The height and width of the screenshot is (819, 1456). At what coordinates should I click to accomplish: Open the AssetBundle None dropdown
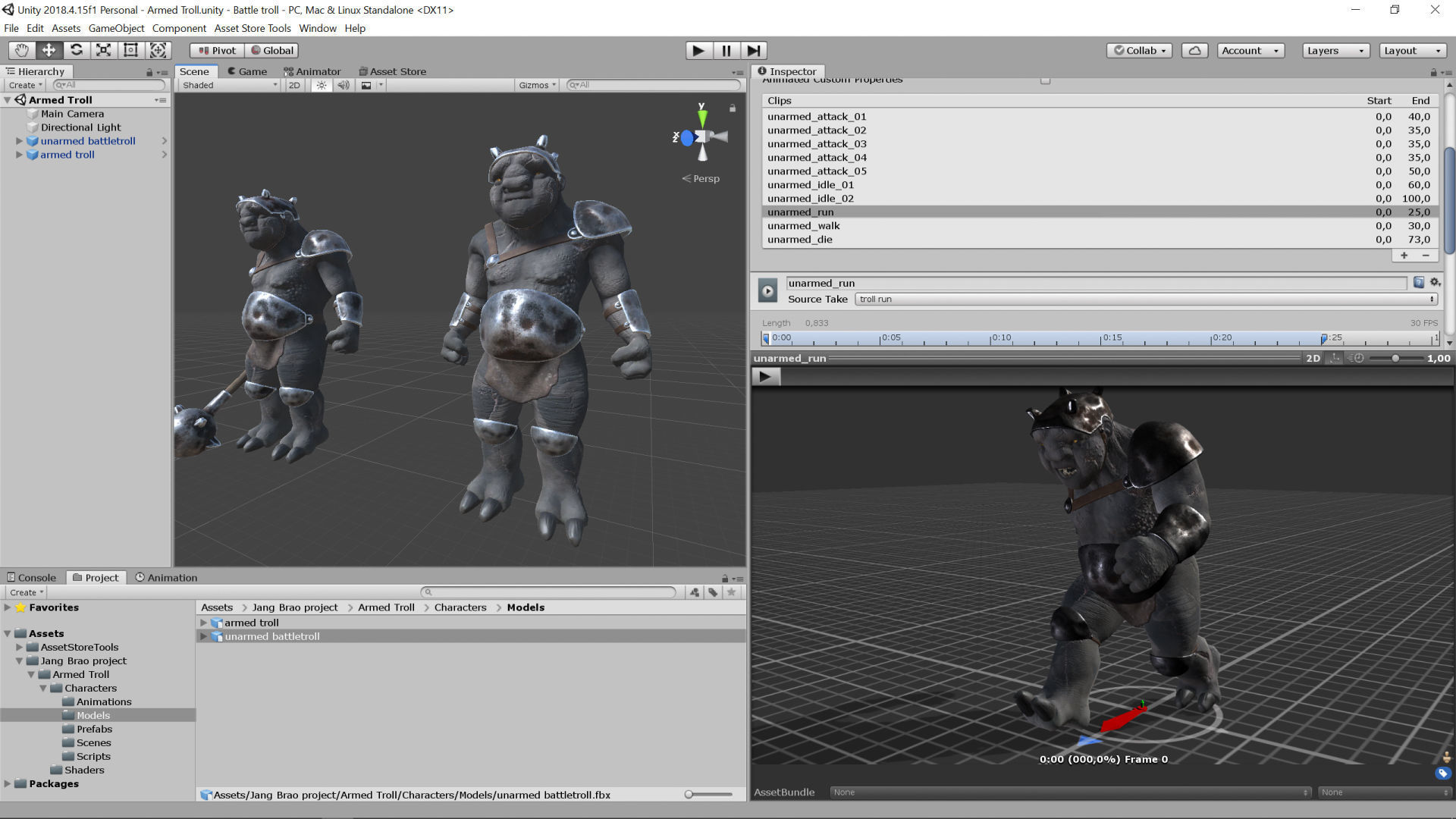(x=1070, y=792)
